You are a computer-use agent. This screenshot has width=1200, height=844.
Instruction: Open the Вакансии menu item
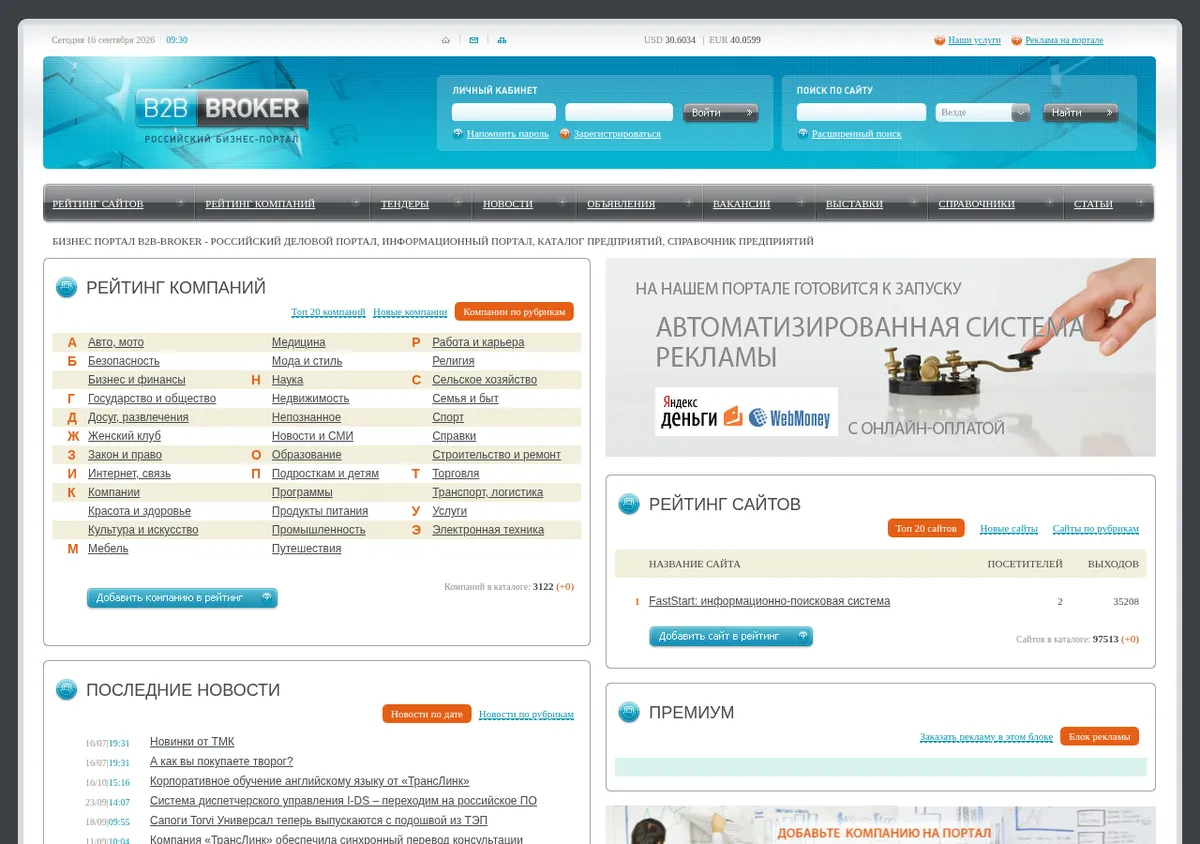[741, 204]
